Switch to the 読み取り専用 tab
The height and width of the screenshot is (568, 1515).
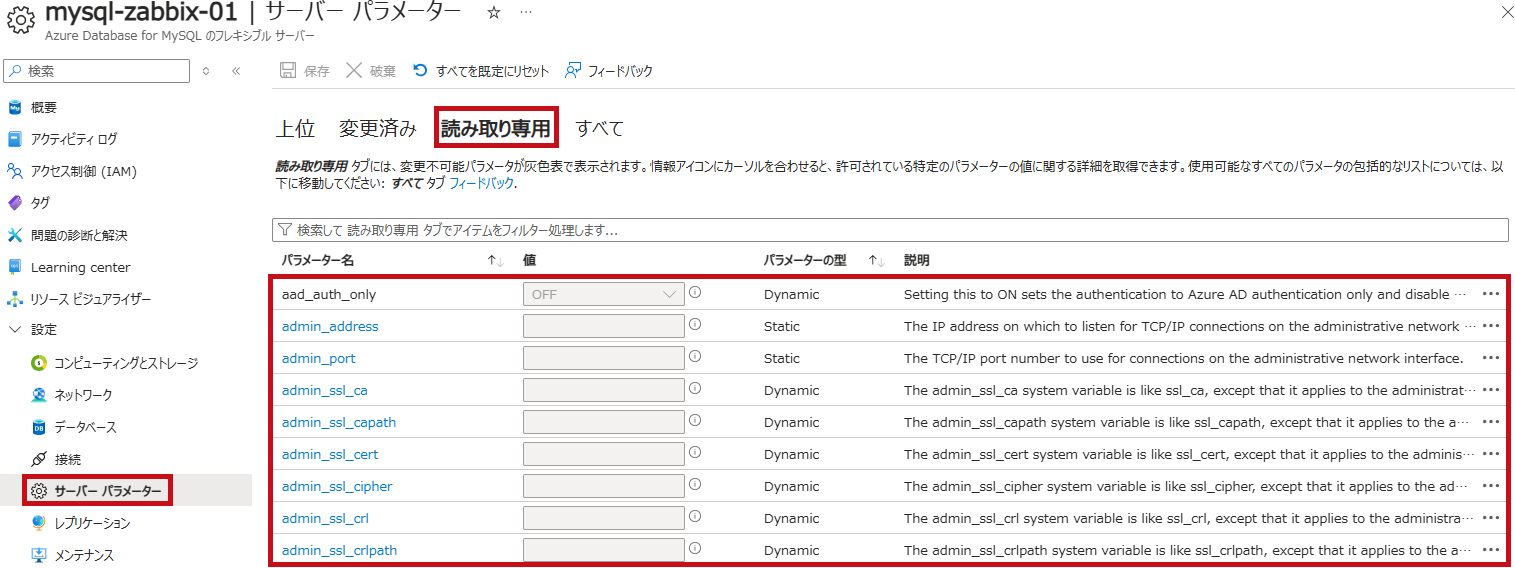point(496,128)
